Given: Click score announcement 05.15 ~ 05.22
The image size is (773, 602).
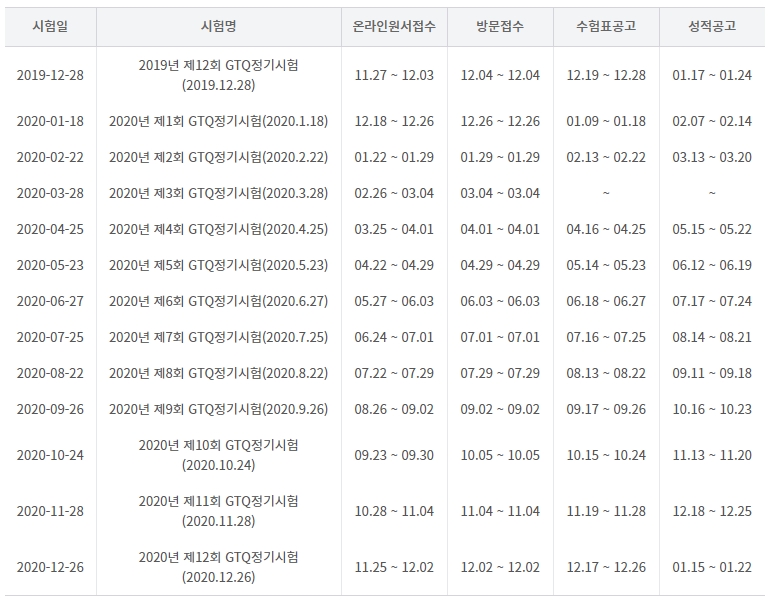Looking at the screenshot, I should (712, 229).
